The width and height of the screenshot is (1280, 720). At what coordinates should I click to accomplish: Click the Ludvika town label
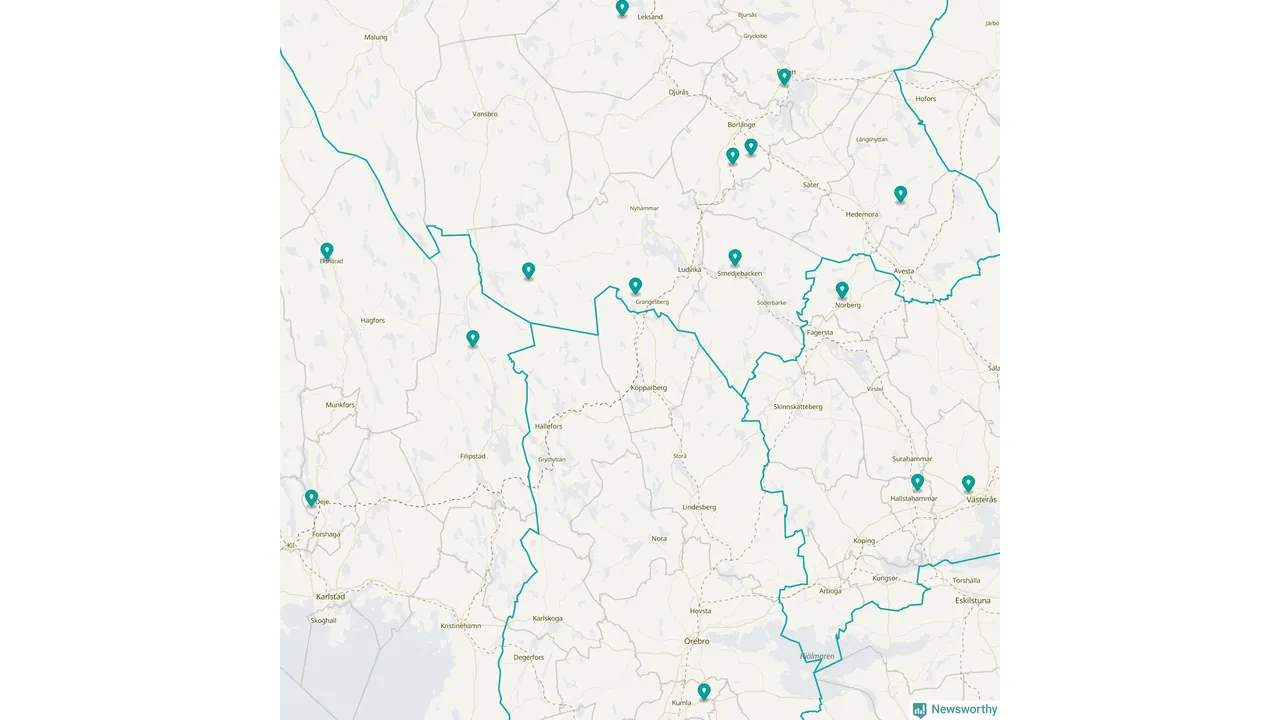(690, 270)
